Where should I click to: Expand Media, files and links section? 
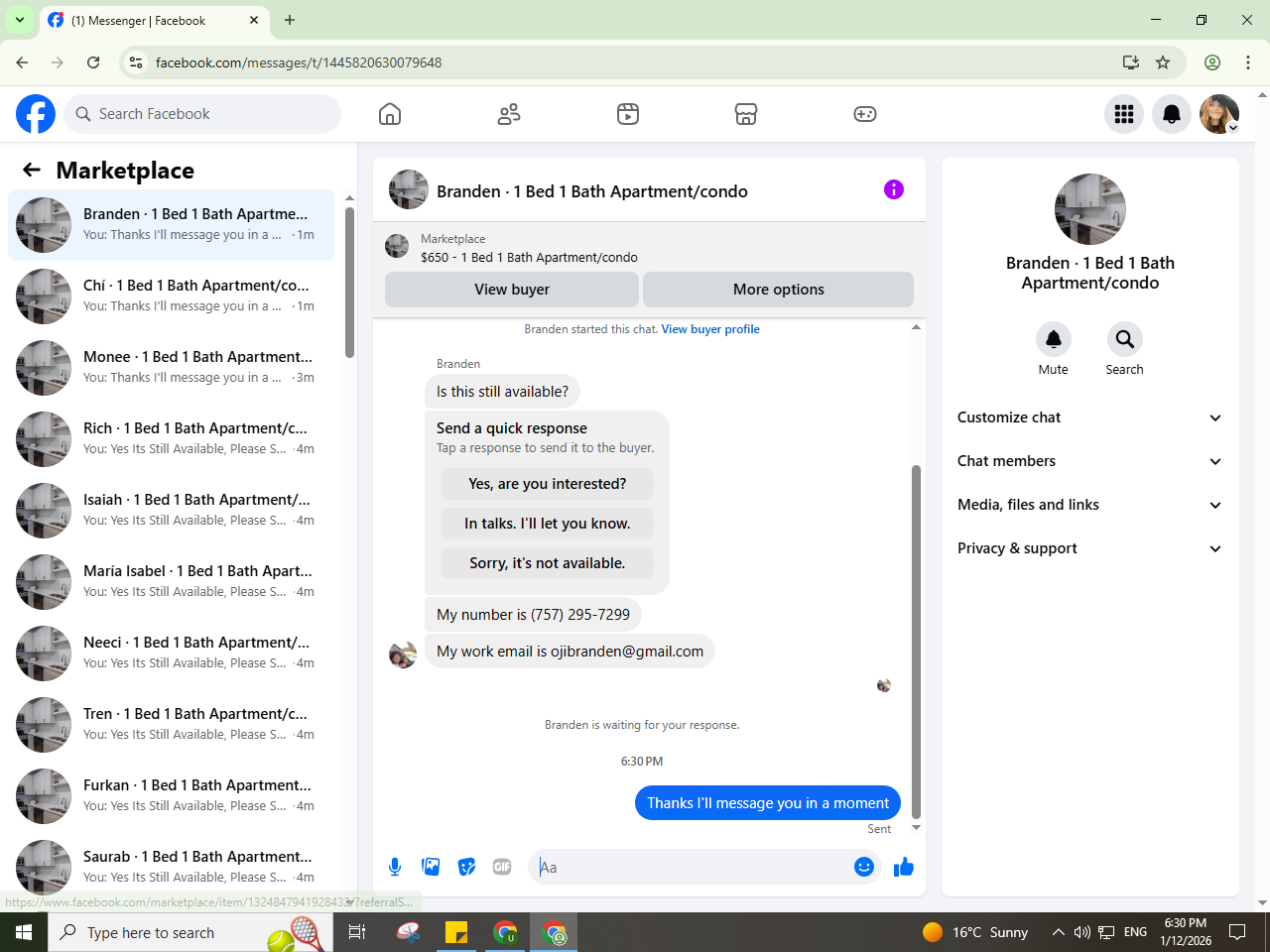pyautogui.click(x=1089, y=505)
